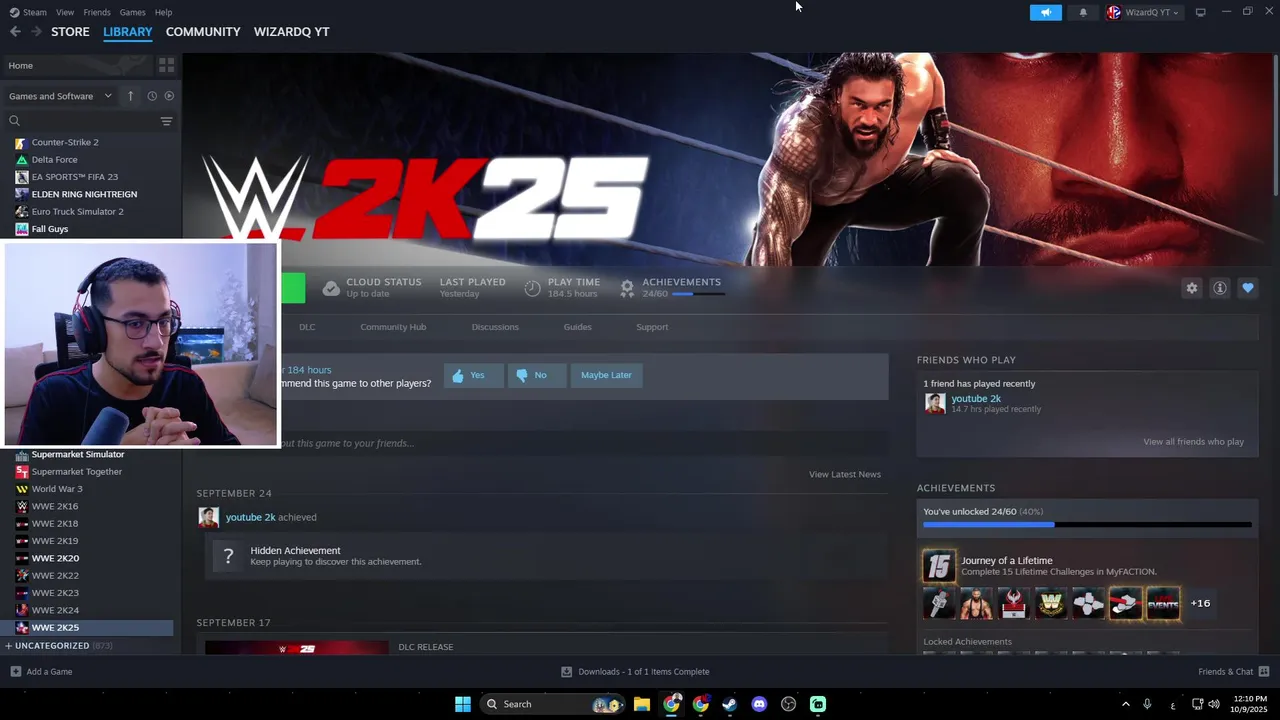Open the Community Hub tab

point(393,327)
